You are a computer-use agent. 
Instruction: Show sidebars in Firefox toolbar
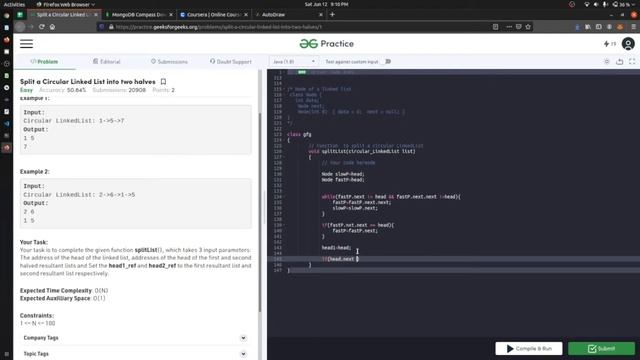598,27
